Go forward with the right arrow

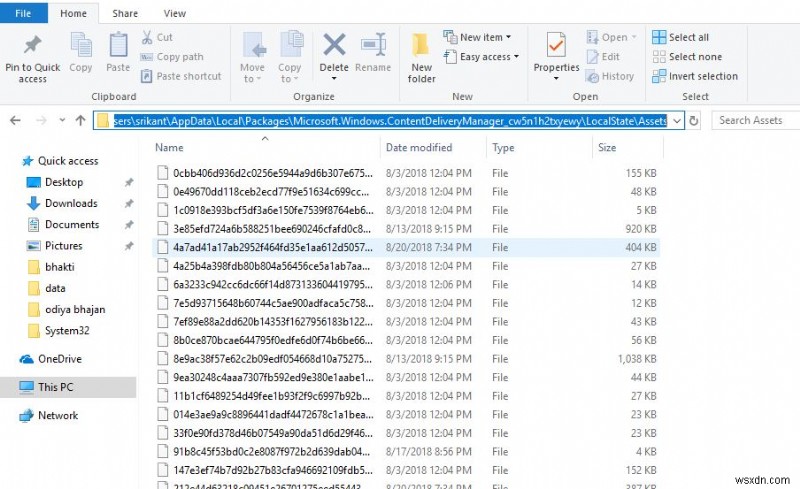(41, 120)
